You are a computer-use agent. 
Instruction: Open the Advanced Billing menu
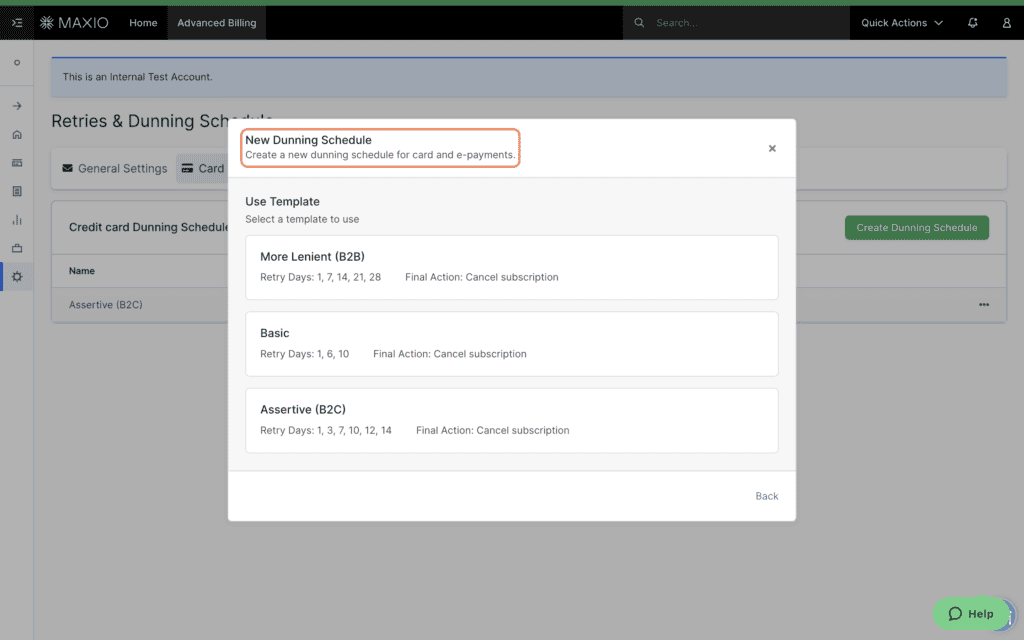pyautogui.click(x=217, y=23)
